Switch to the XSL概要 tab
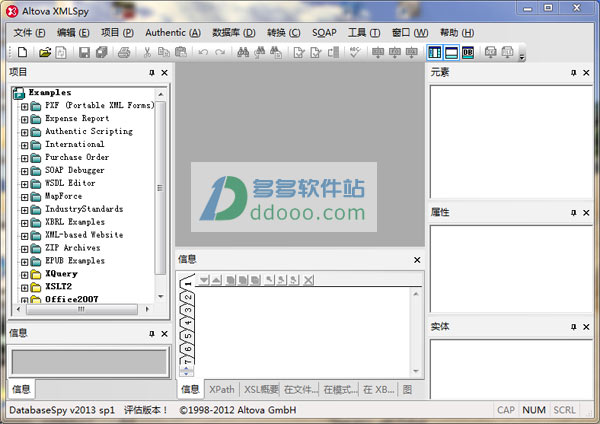600x424 pixels. (x=261, y=390)
